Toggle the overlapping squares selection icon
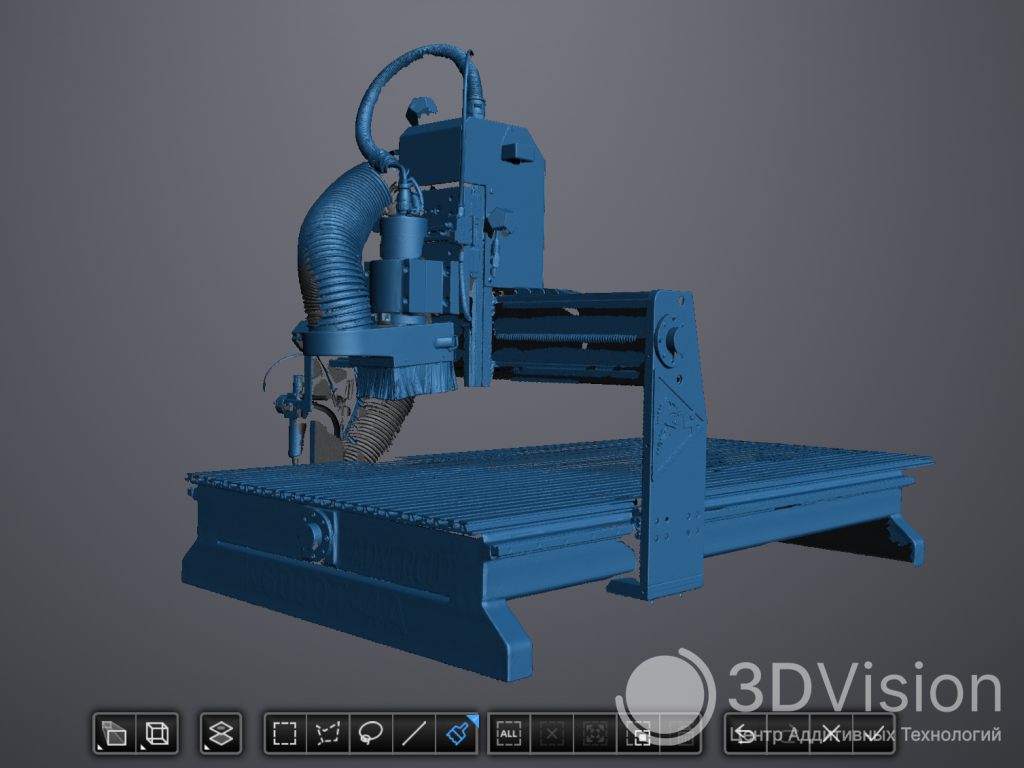This screenshot has height=768, width=1024. pyautogui.click(x=638, y=734)
